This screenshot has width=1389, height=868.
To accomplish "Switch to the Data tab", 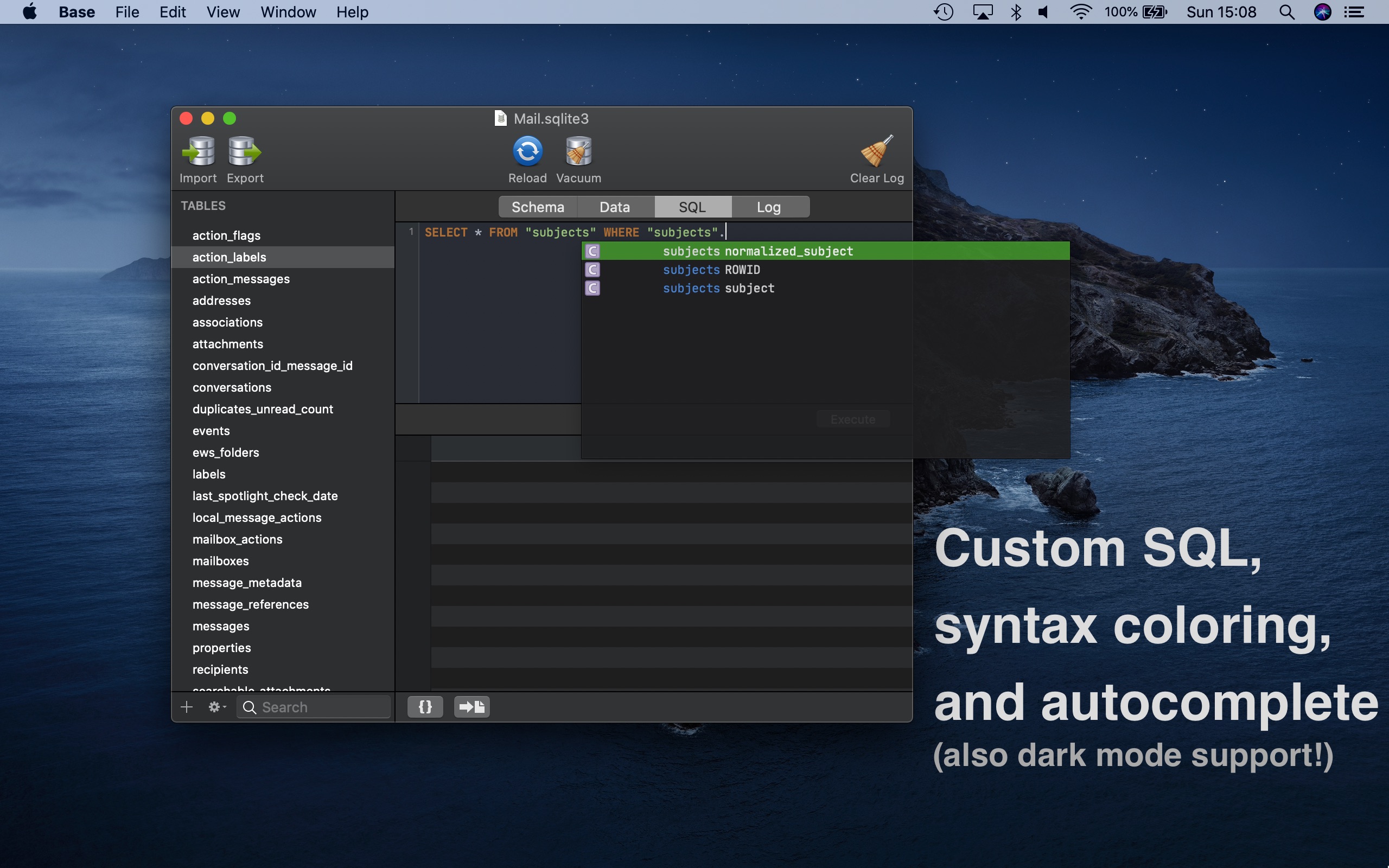I will [615, 207].
